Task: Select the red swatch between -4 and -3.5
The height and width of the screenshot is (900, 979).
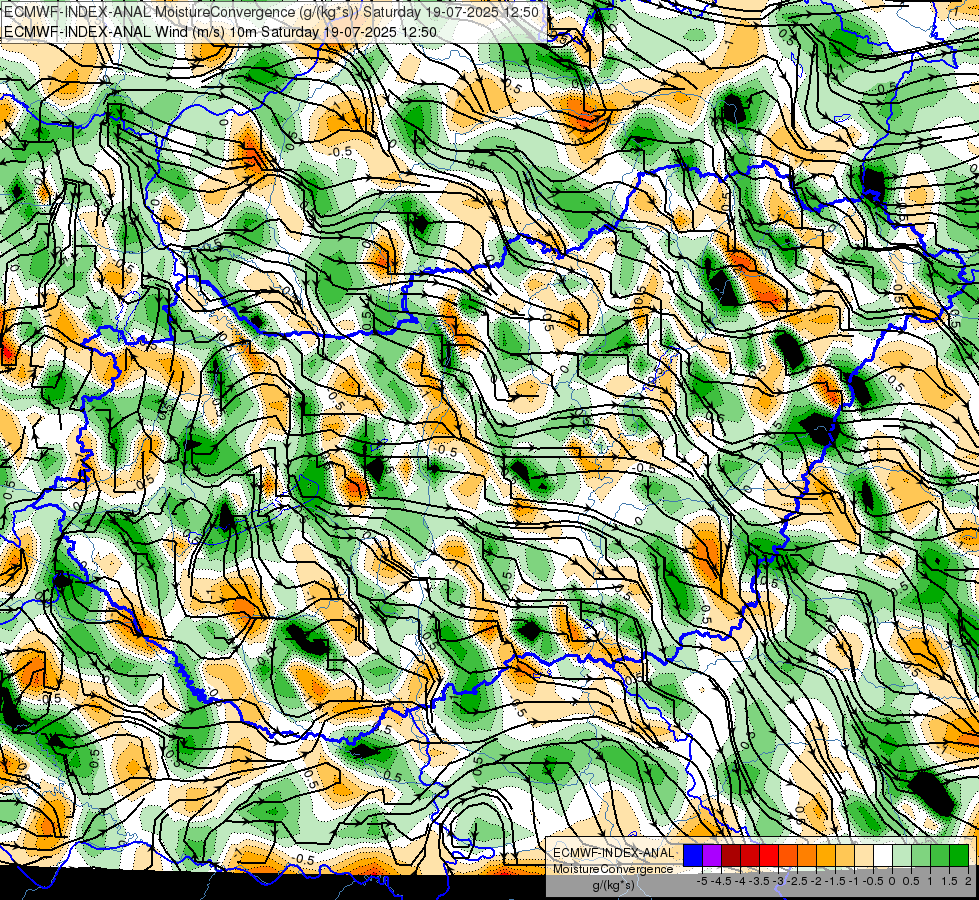Action: [750, 855]
